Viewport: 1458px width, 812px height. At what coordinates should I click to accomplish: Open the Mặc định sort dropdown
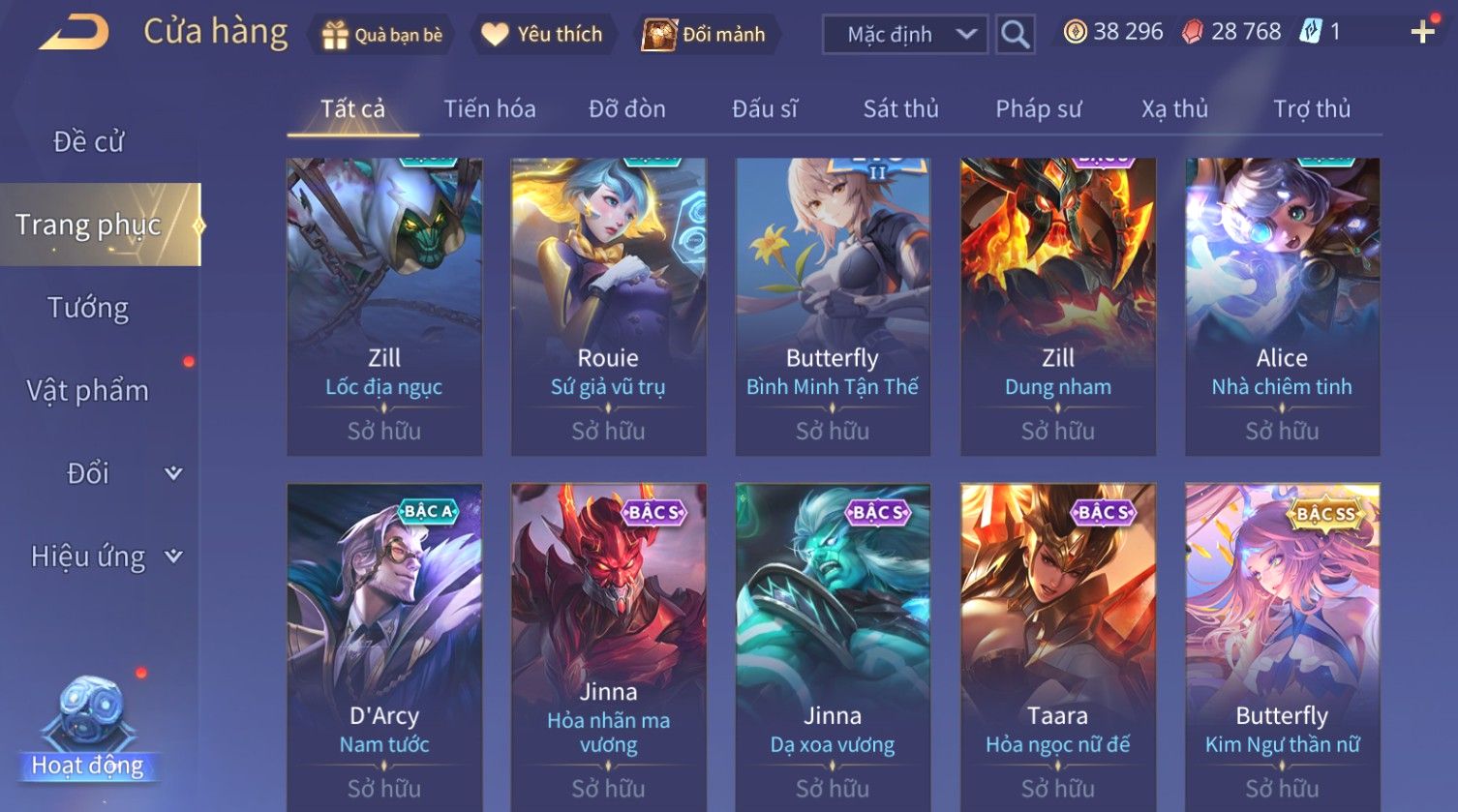[x=905, y=35]
